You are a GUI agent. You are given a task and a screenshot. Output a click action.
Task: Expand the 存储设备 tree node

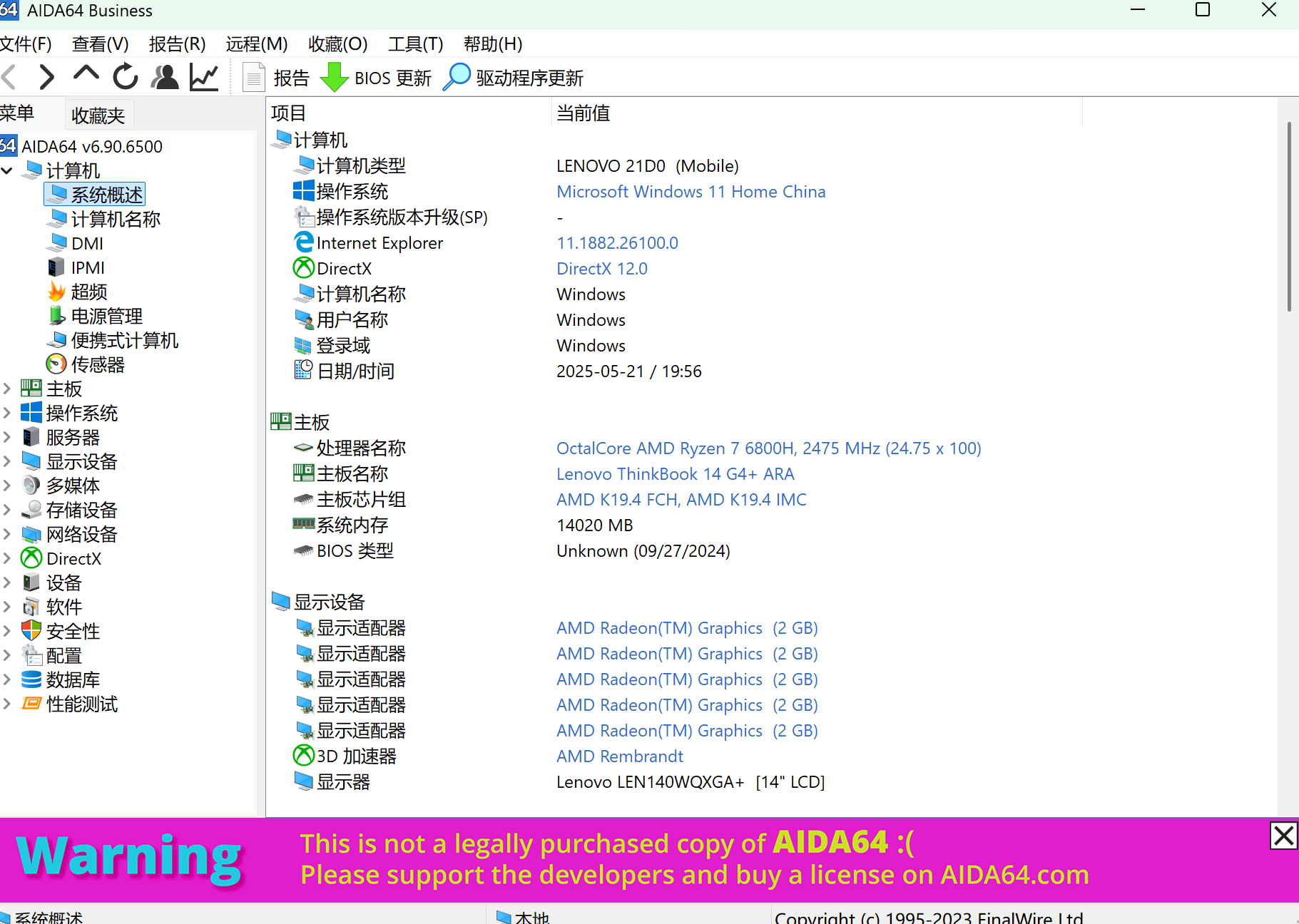[x=7, y=510]
